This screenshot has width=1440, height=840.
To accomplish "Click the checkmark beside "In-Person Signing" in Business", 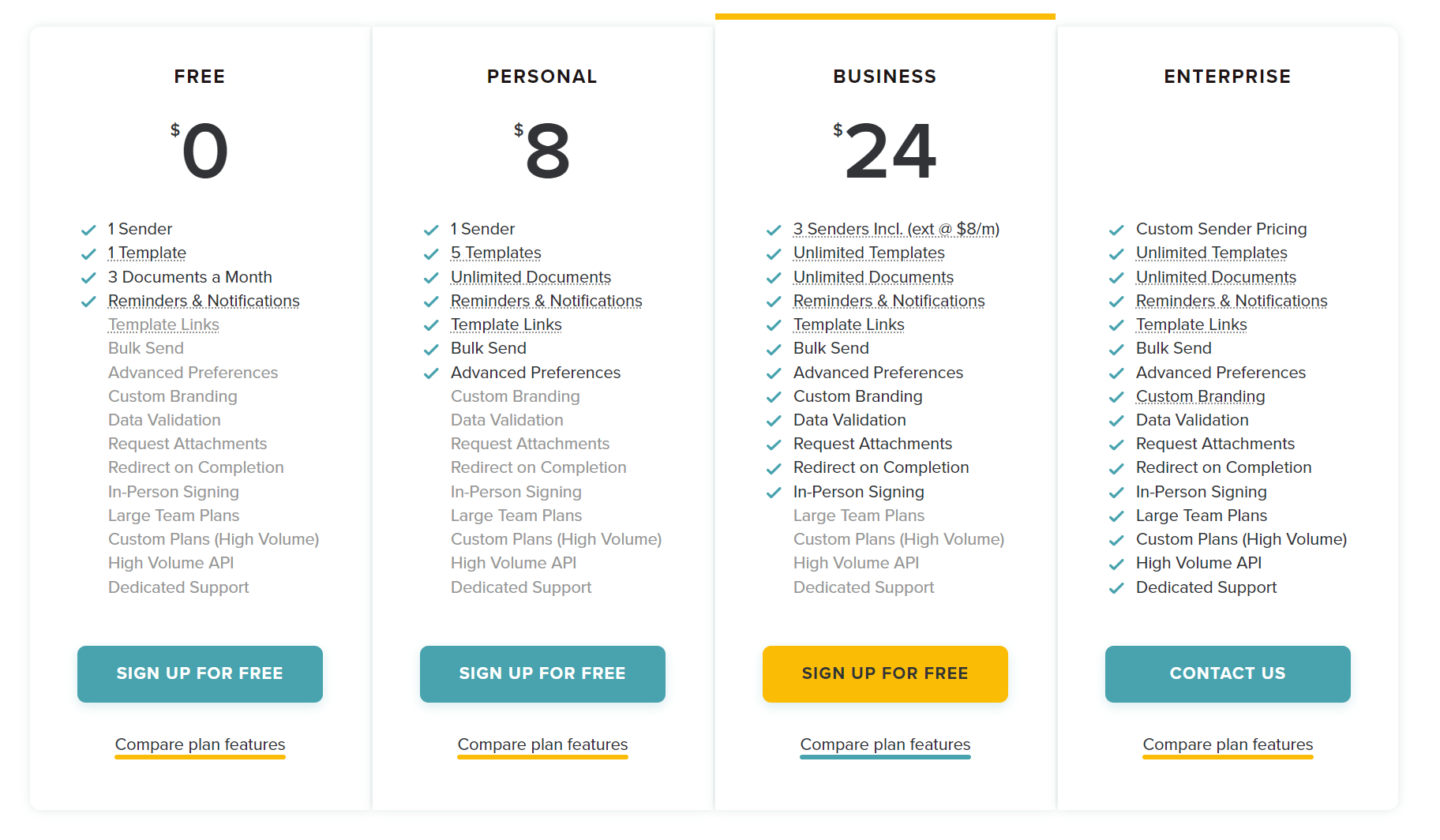I will click(x=774, y=493).
